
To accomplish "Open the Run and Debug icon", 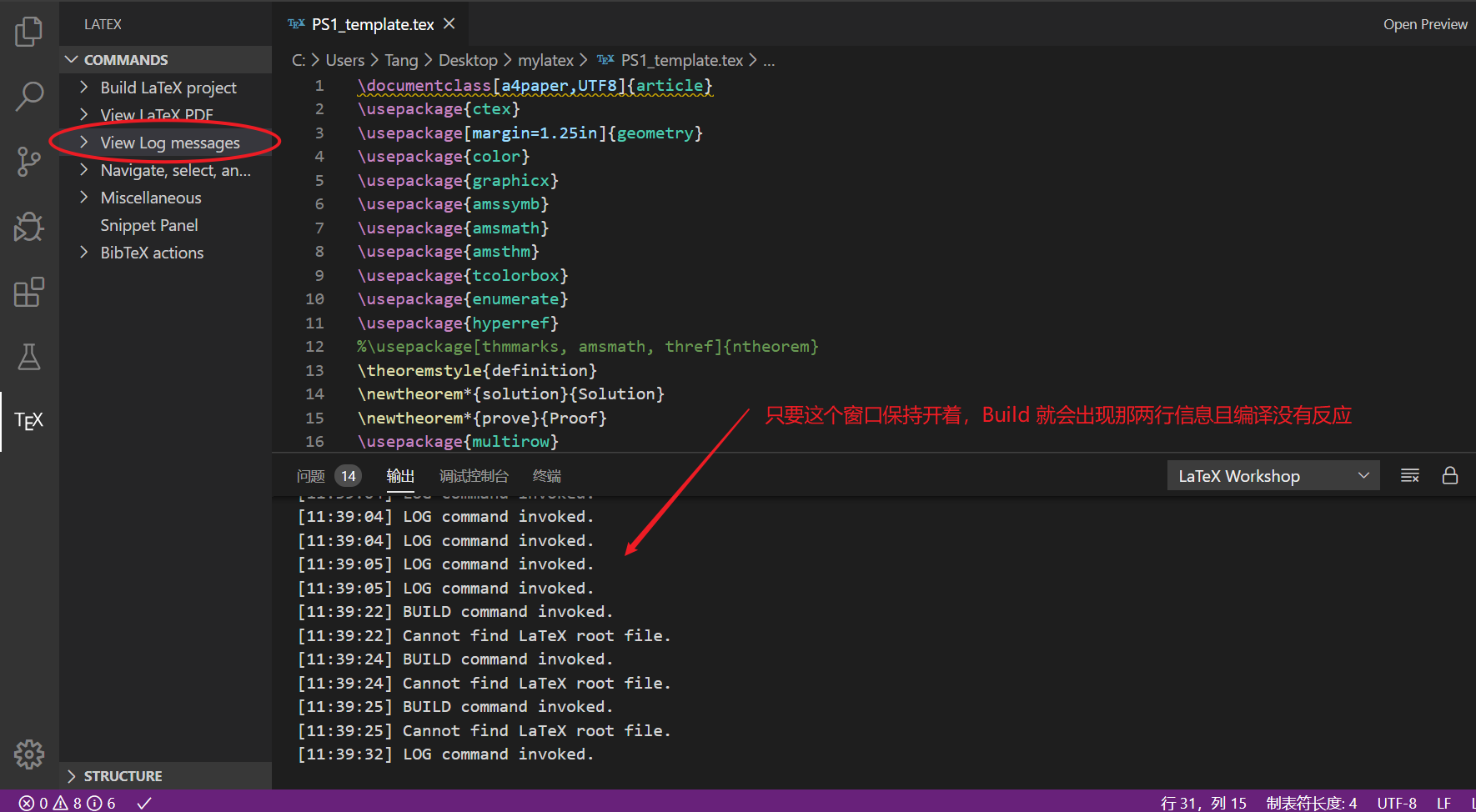I will [29, 226].
